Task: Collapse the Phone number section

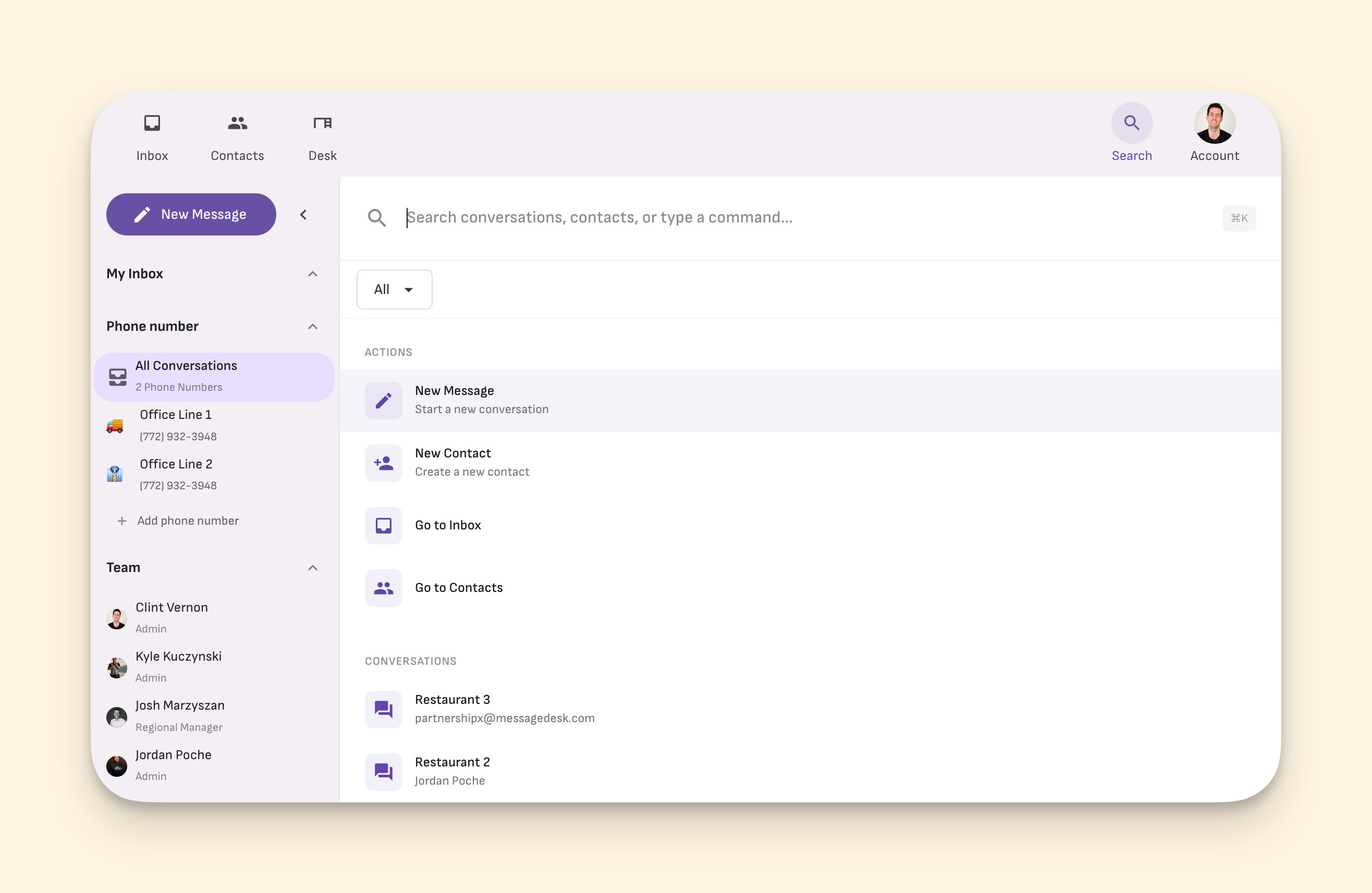Action: click(x=312, y=327)
